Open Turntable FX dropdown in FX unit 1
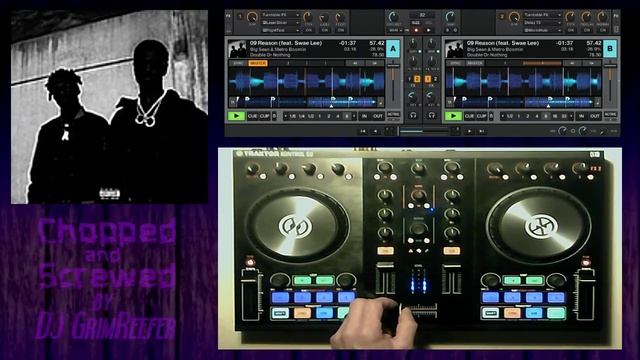Screen dimensions: 640x360 point(280,15)
